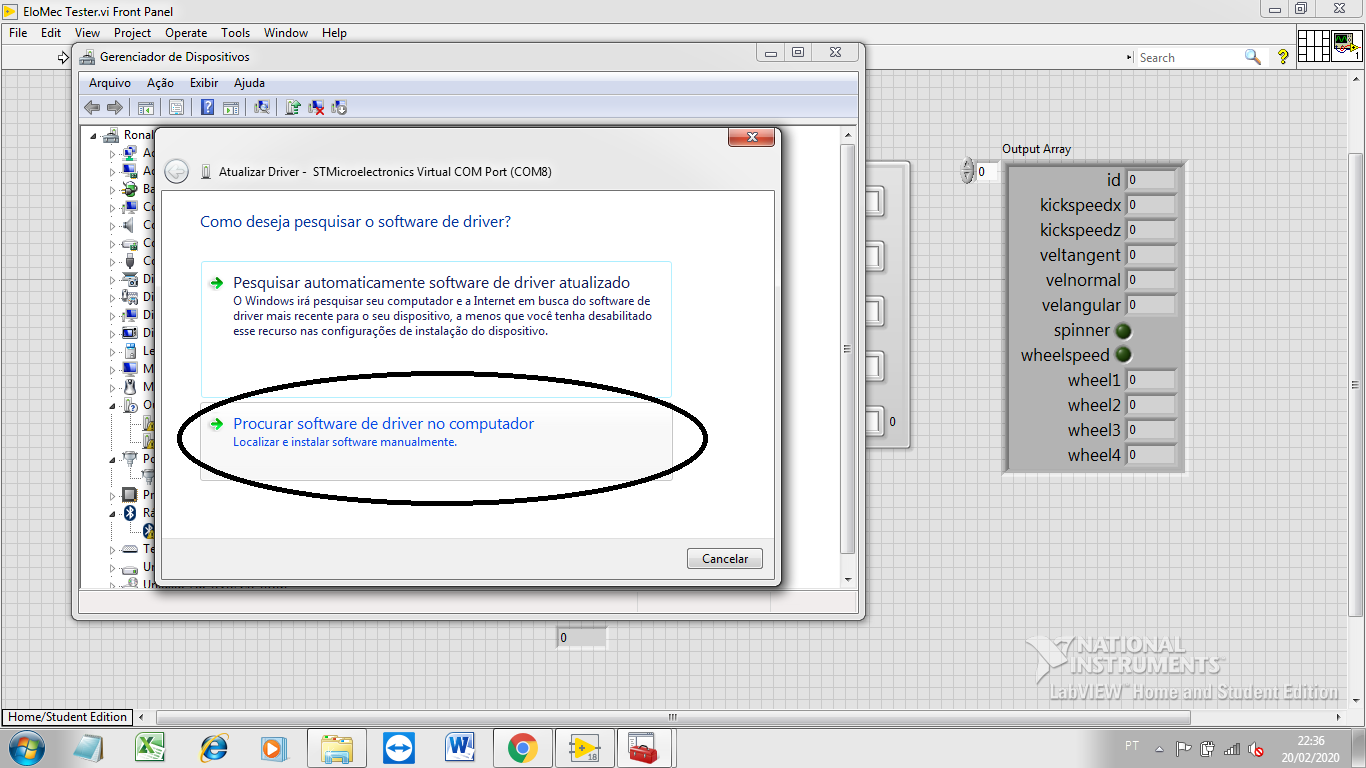Image resolution: width=1366 pixels, height=768 pixels.
Task: Open Word from the taskbar
Action: [x=460, y=747]
